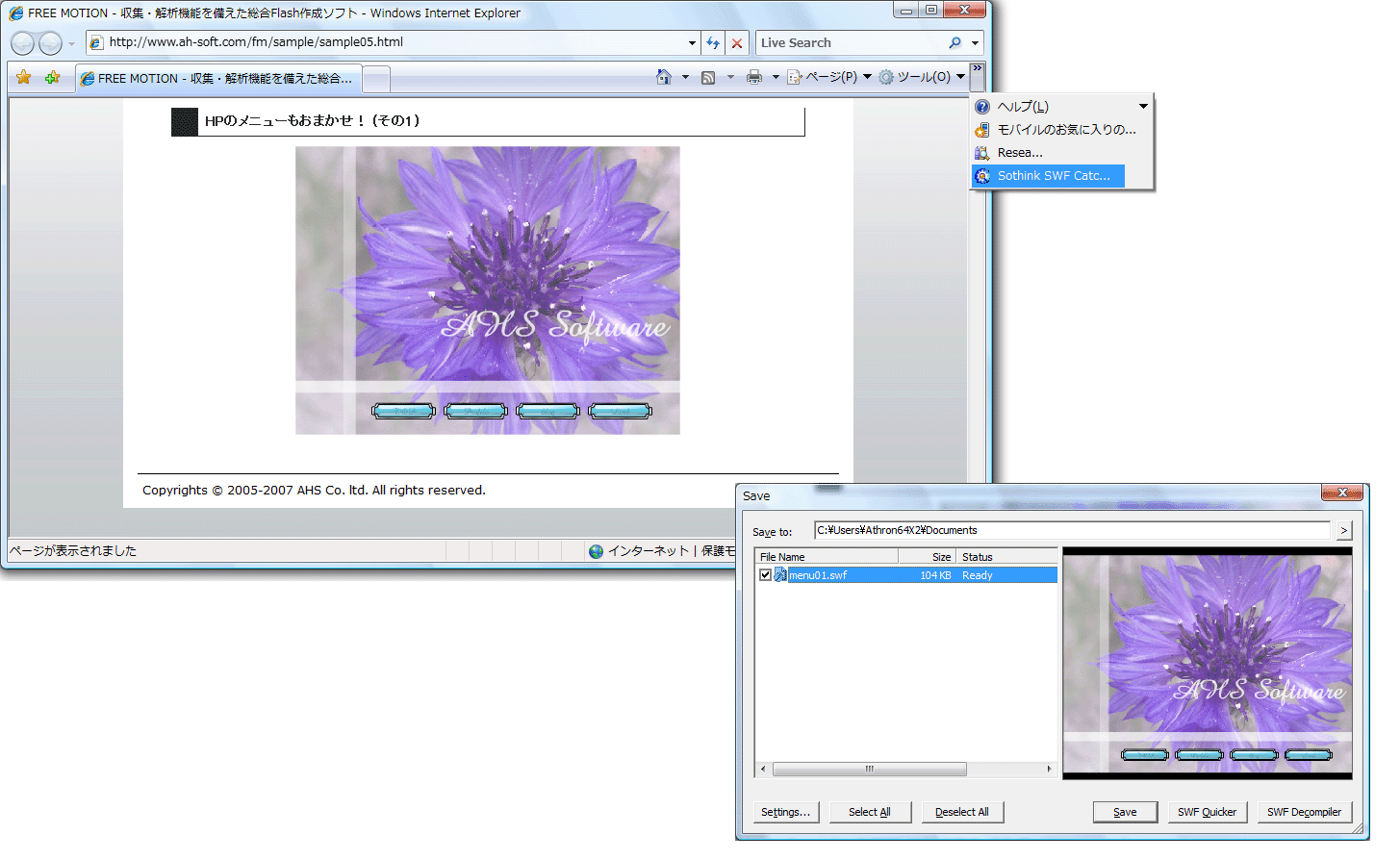Click the RSS feeds icon
1400x860 pixels.
pyautogui.click(x=708, y=77)
